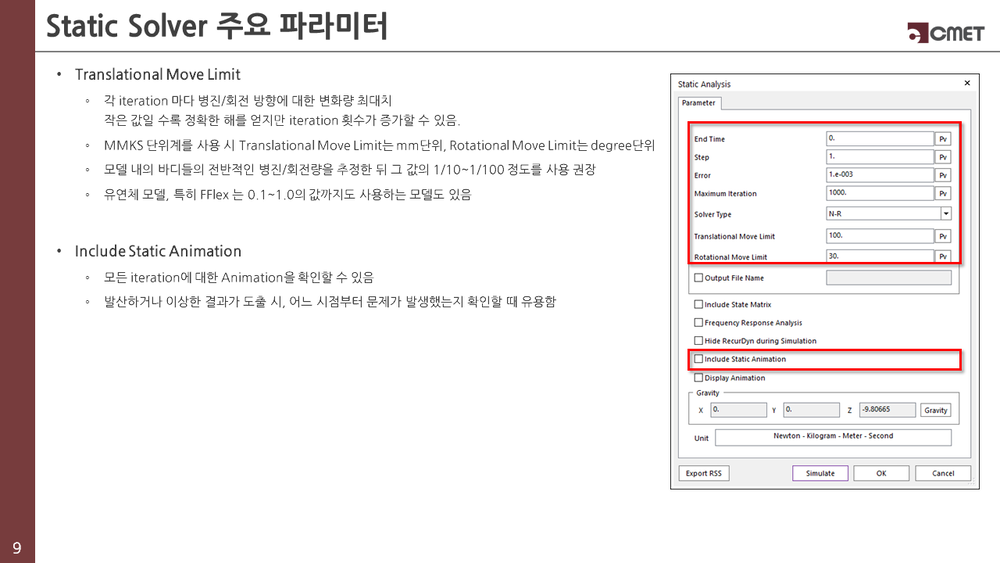Viewport: 1000px width, 563px height.
Task: Click the Gravity Z value field
Action: tap(887, 410)
